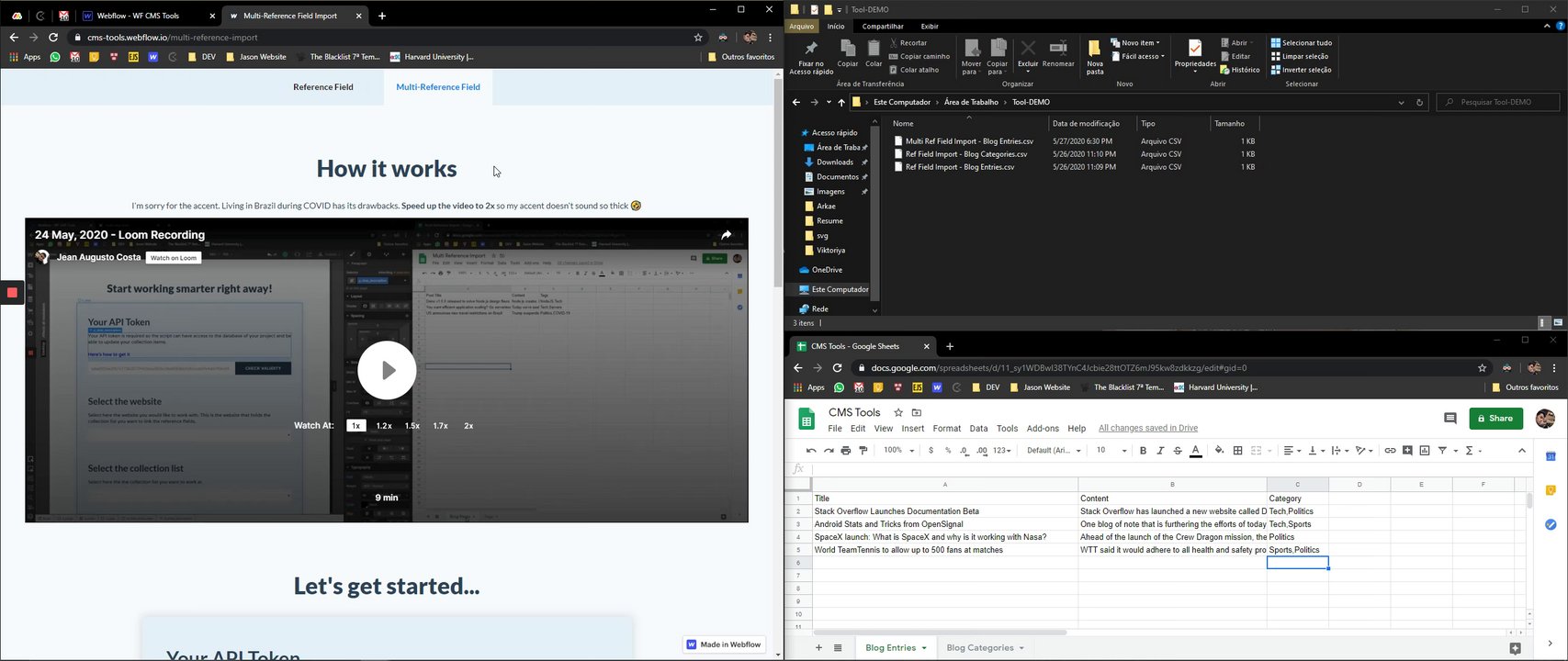1568x661 pixels.
Task: Click the green Share button in Sheets
Action: 1496,419
